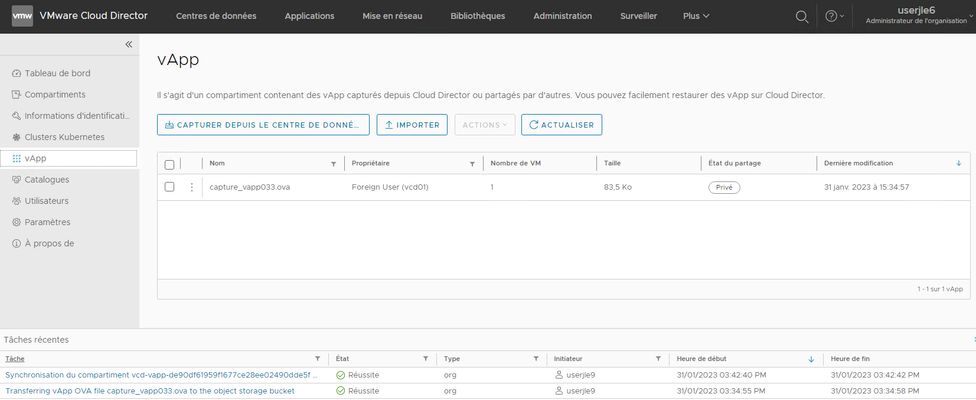
Task: Toggle the select-all checkbox in table header
Action: (169, 165)
